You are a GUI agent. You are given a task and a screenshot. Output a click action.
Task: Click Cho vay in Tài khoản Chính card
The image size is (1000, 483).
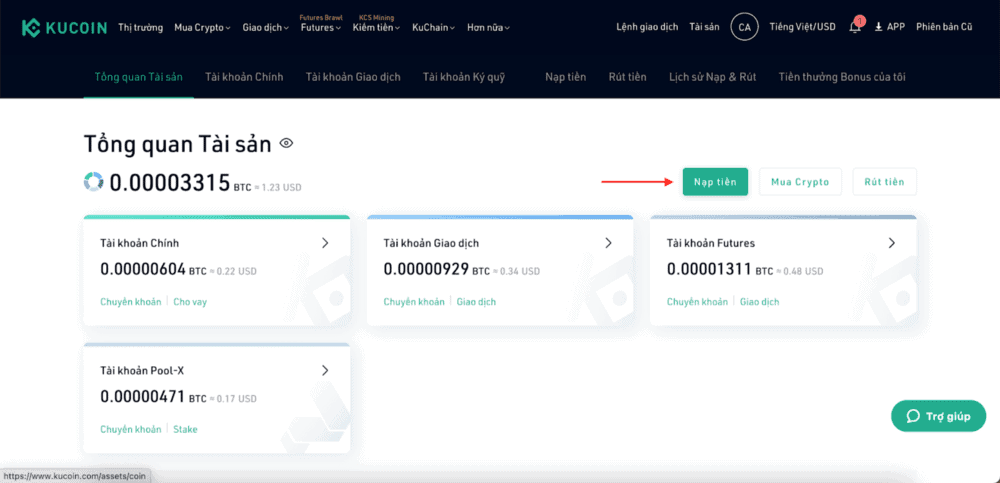190,302
